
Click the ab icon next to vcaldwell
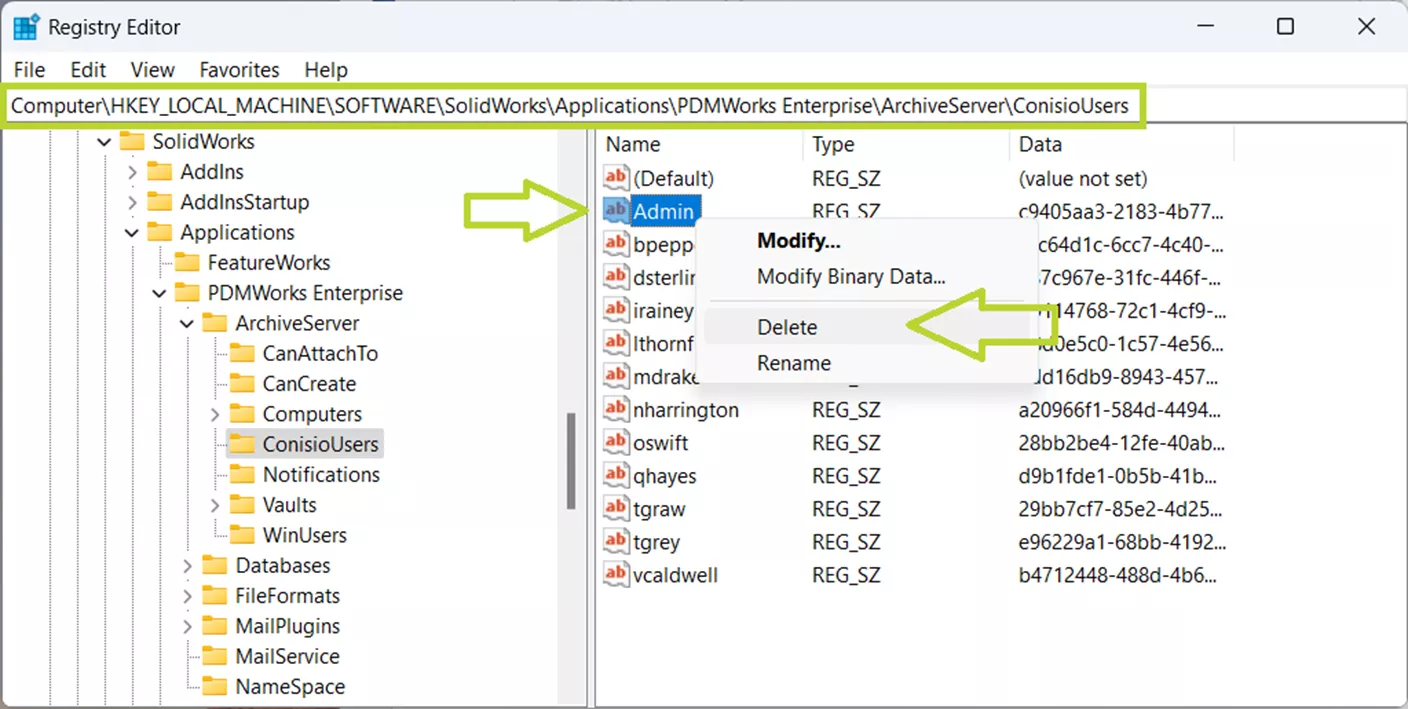[x=616, y=574]
